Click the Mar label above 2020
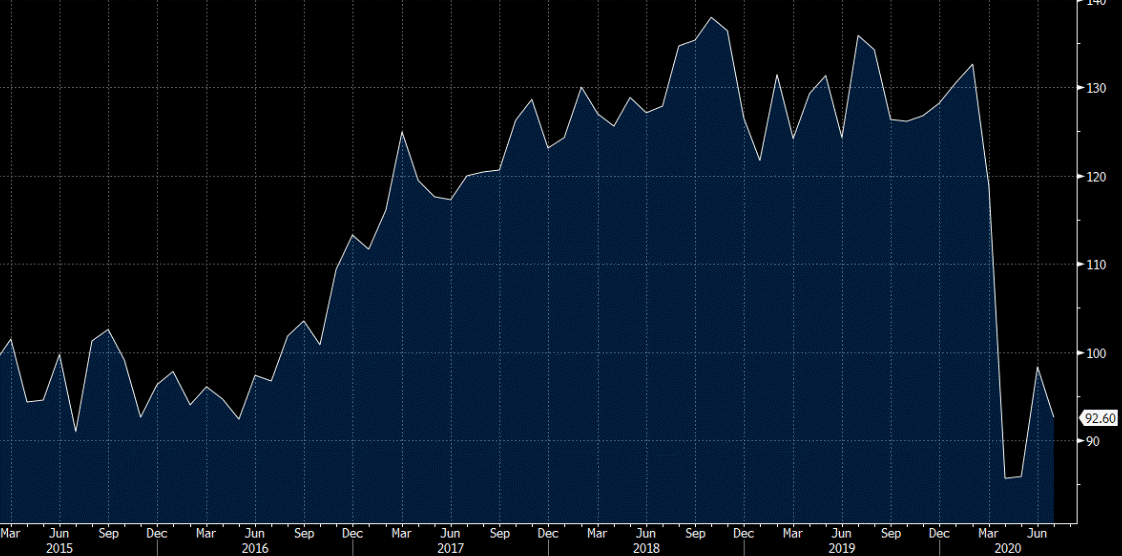The height and width of the screenshot is (556, 1122). pos(989,534)
